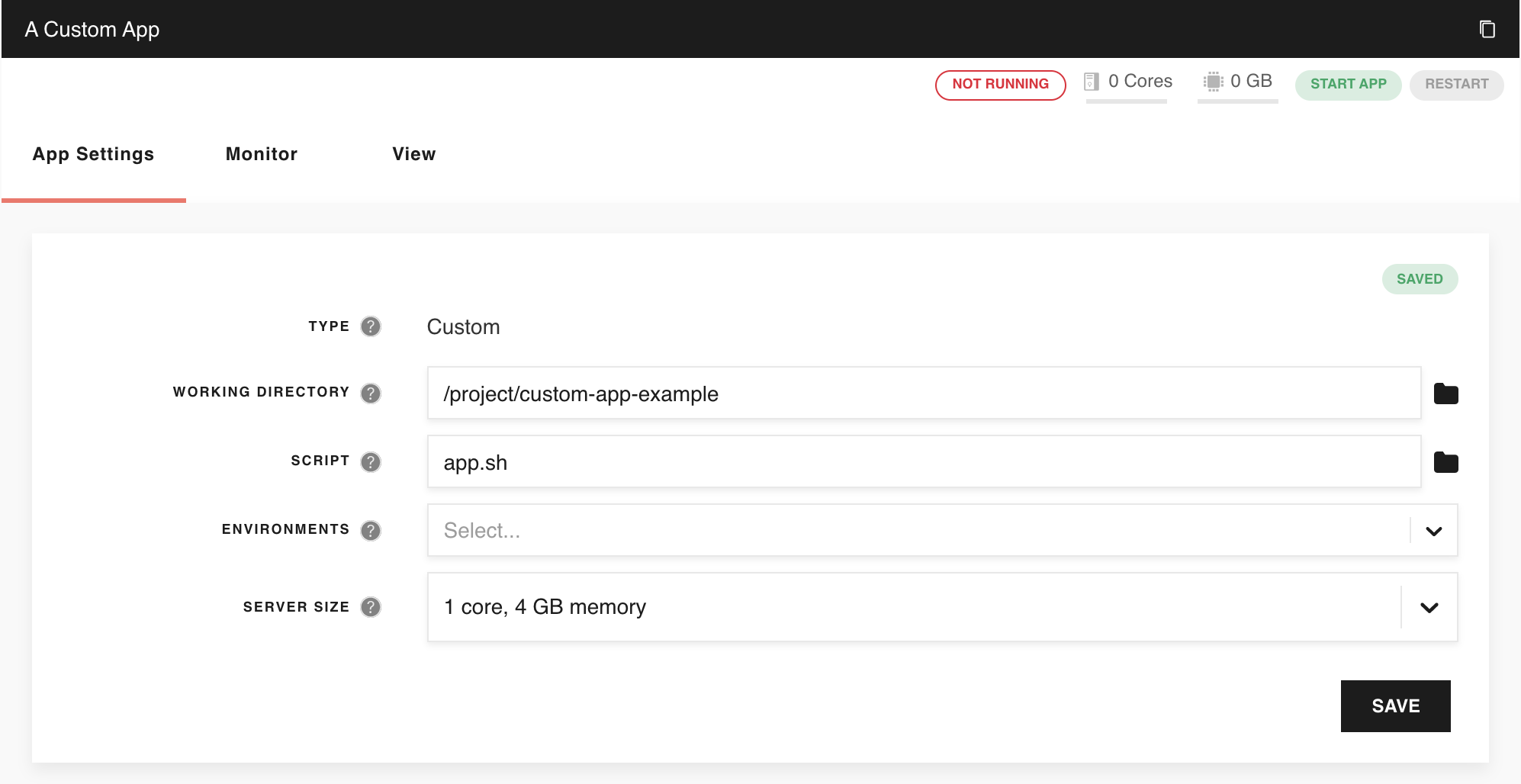Screen dimensions: 1521x784
Task: Click into the Script input field
Action: coord(923,462)
